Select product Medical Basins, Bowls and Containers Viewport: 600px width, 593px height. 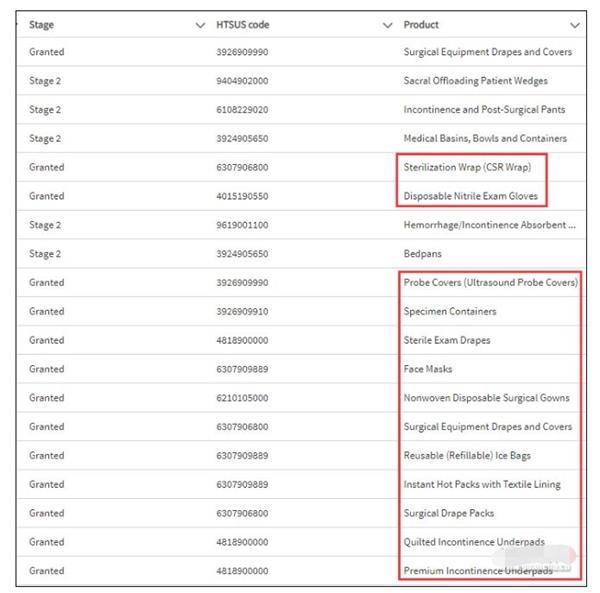click(485, 138)
